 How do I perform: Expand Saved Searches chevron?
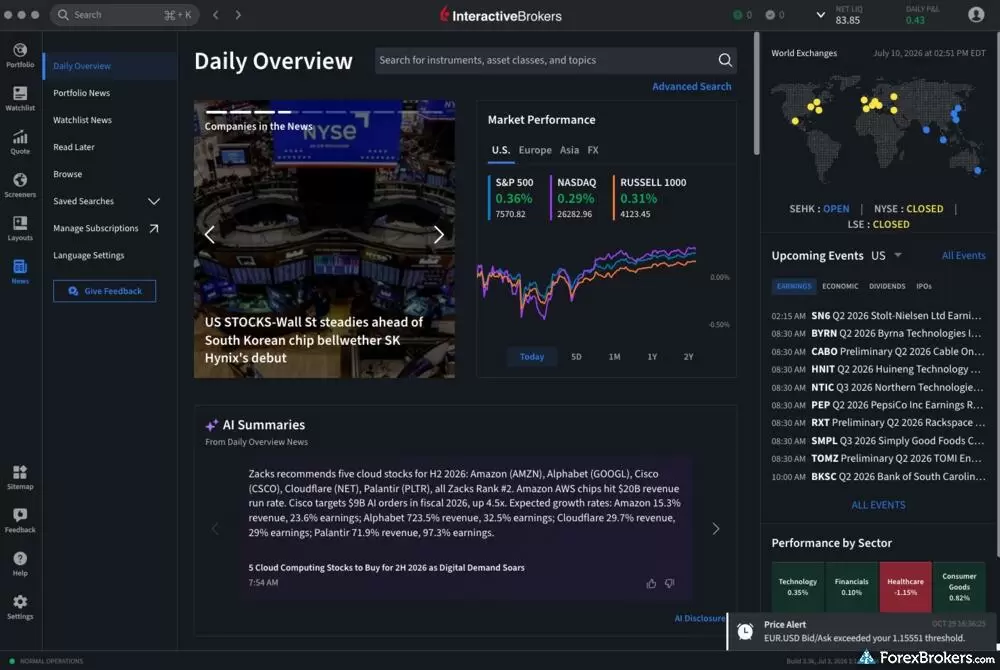pos(154,201)
